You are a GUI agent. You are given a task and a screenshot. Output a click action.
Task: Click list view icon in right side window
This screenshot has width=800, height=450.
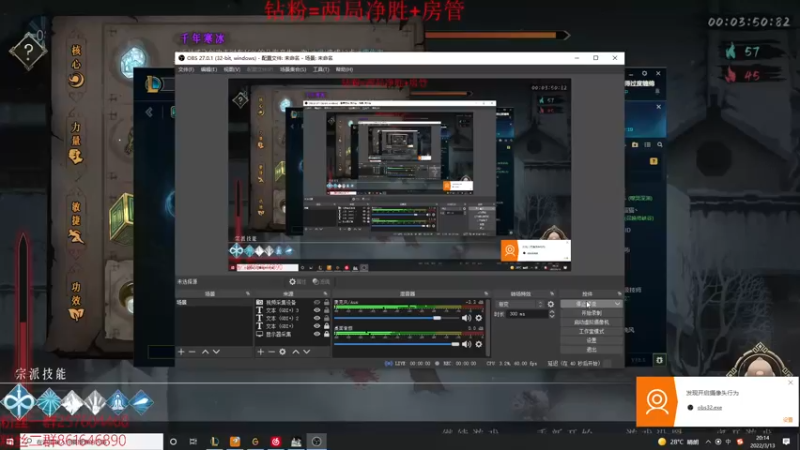(x=647, y=145)
